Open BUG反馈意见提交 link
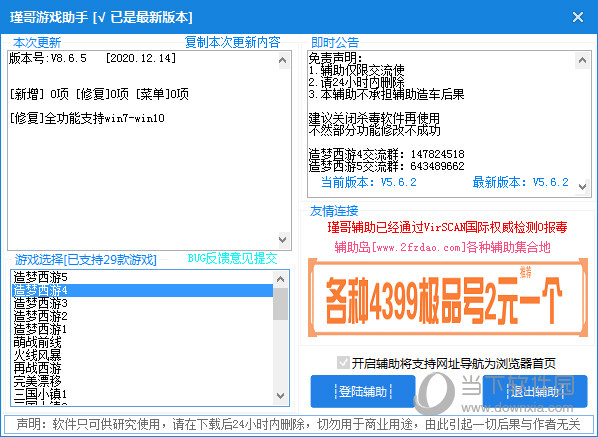The image size is (598, 437). click(232, 259)
